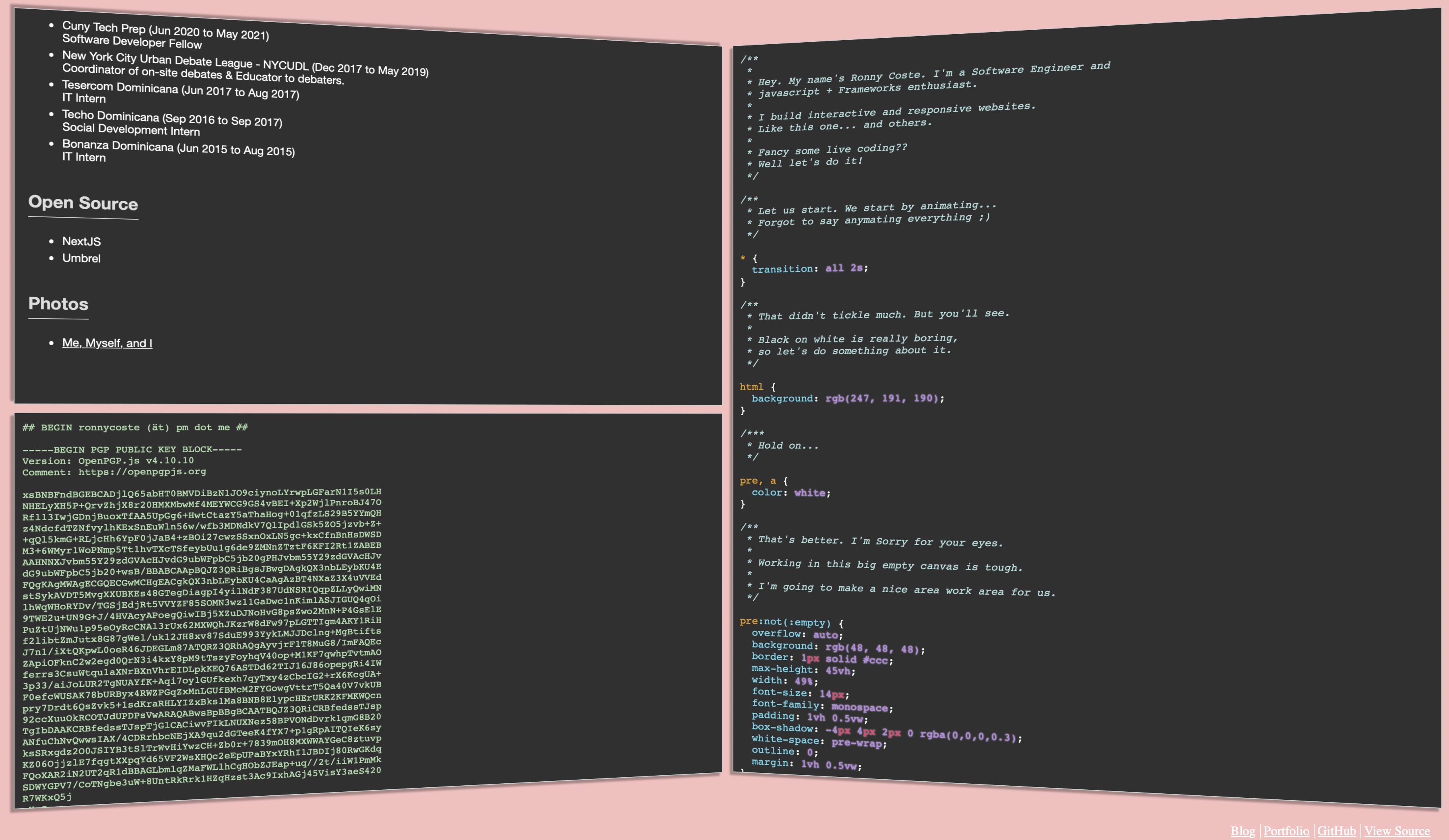Click the Umbrel list item

(x=81, y=259)
